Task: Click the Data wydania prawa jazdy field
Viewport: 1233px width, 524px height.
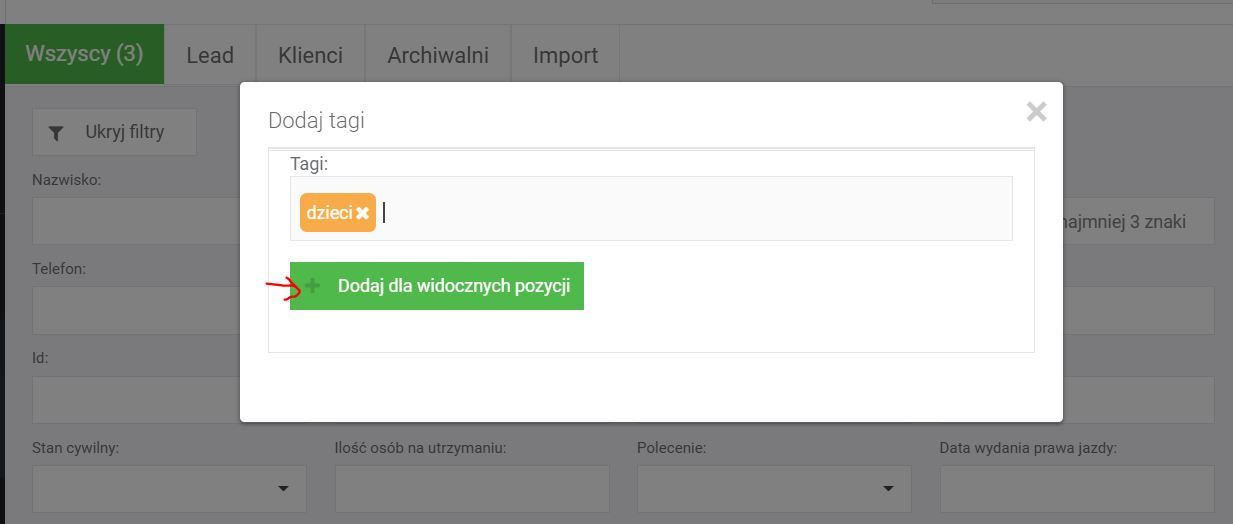Action: (x=1076, y=489)
